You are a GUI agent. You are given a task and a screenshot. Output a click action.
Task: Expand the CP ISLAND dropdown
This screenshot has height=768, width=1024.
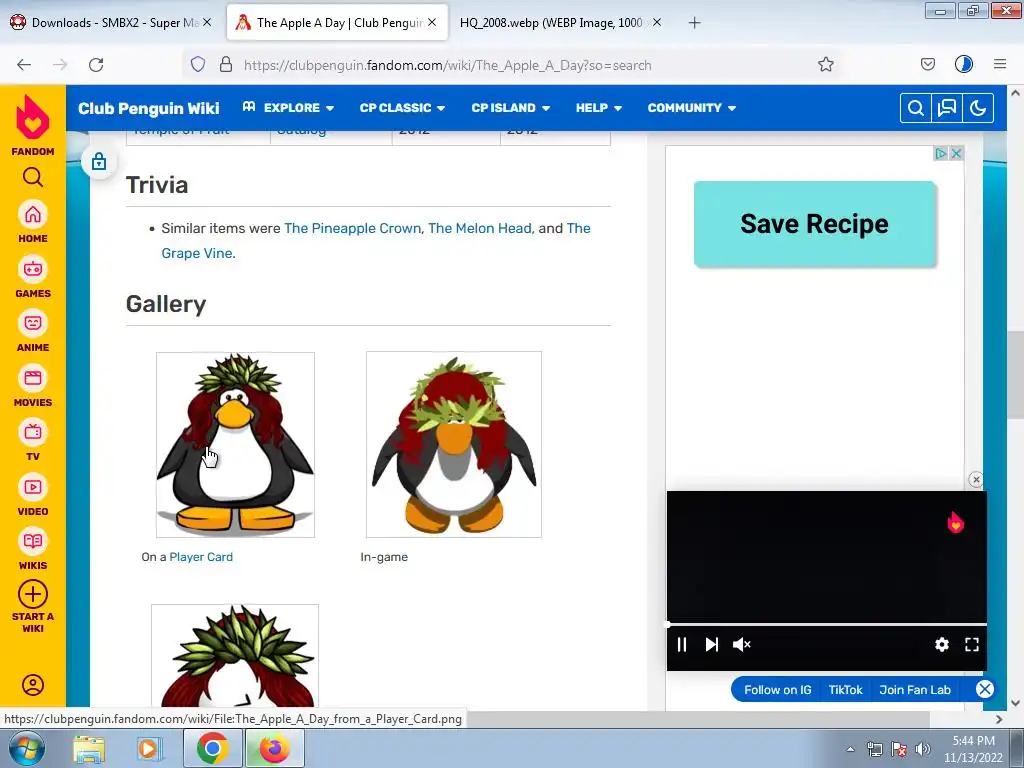pyautogui.click(x=511, y=108)
